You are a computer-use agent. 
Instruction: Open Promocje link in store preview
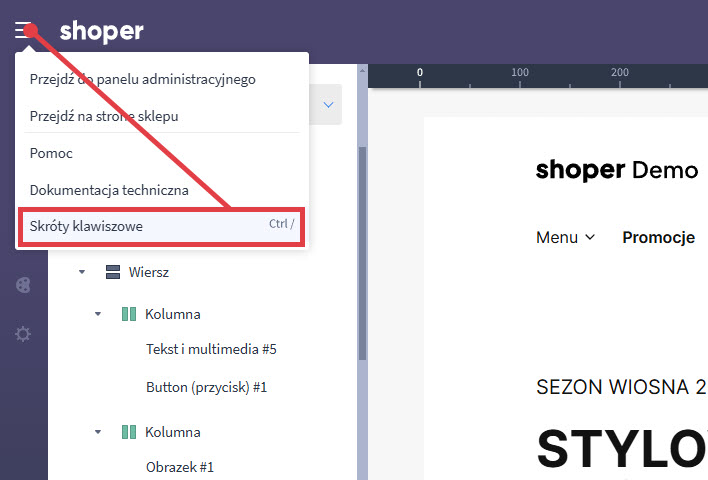pyautogui.click(x=658, y=238)
